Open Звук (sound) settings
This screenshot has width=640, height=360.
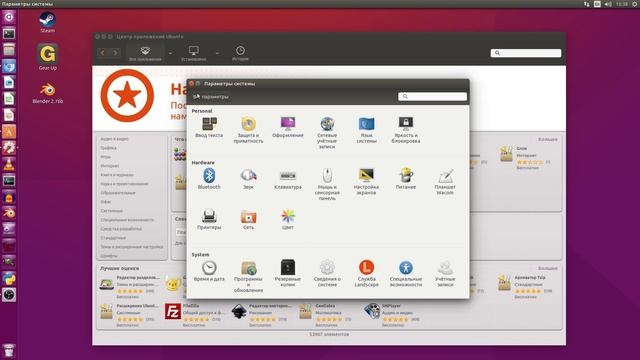248,179
